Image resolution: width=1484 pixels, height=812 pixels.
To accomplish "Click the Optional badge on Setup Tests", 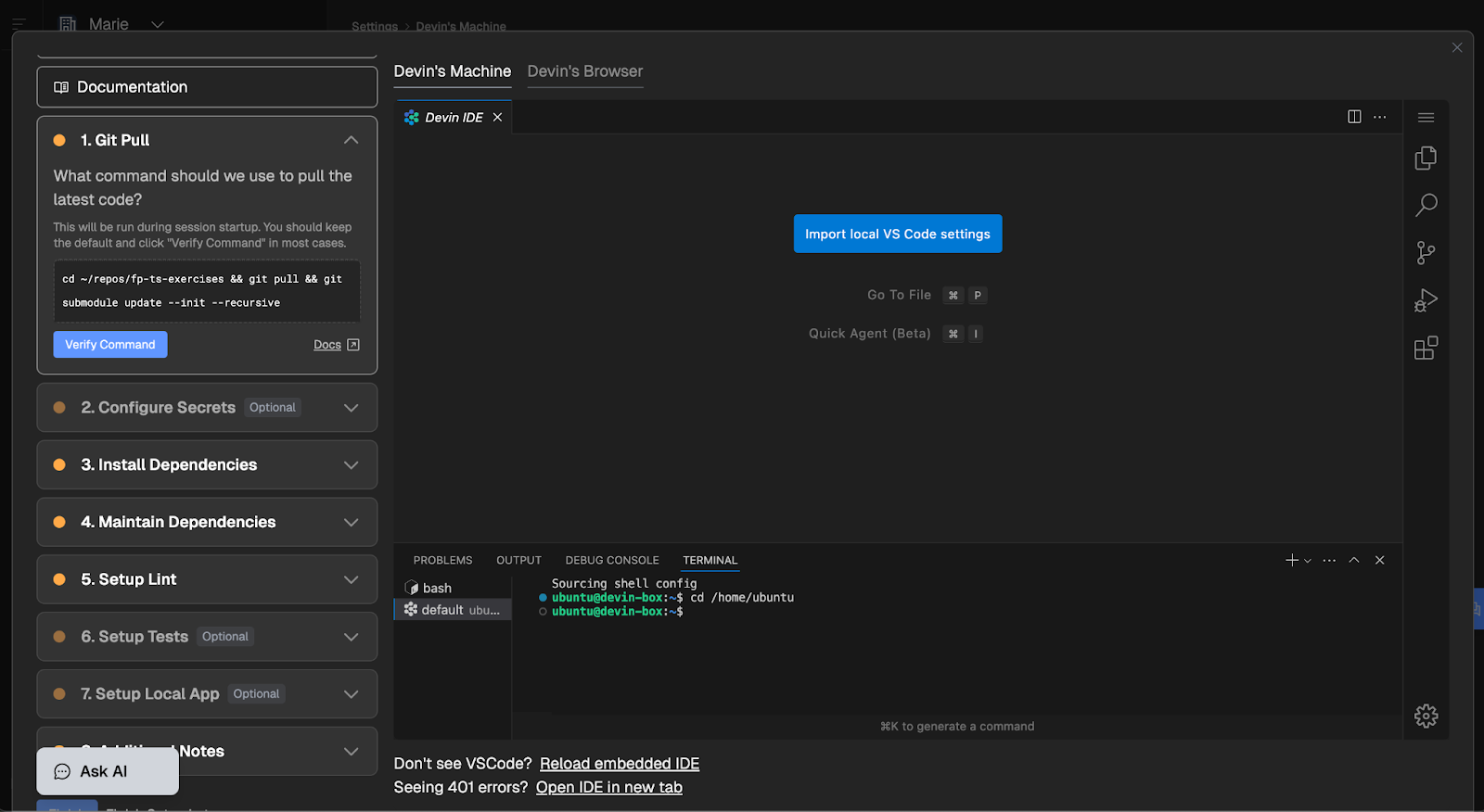I will (225, 637).
